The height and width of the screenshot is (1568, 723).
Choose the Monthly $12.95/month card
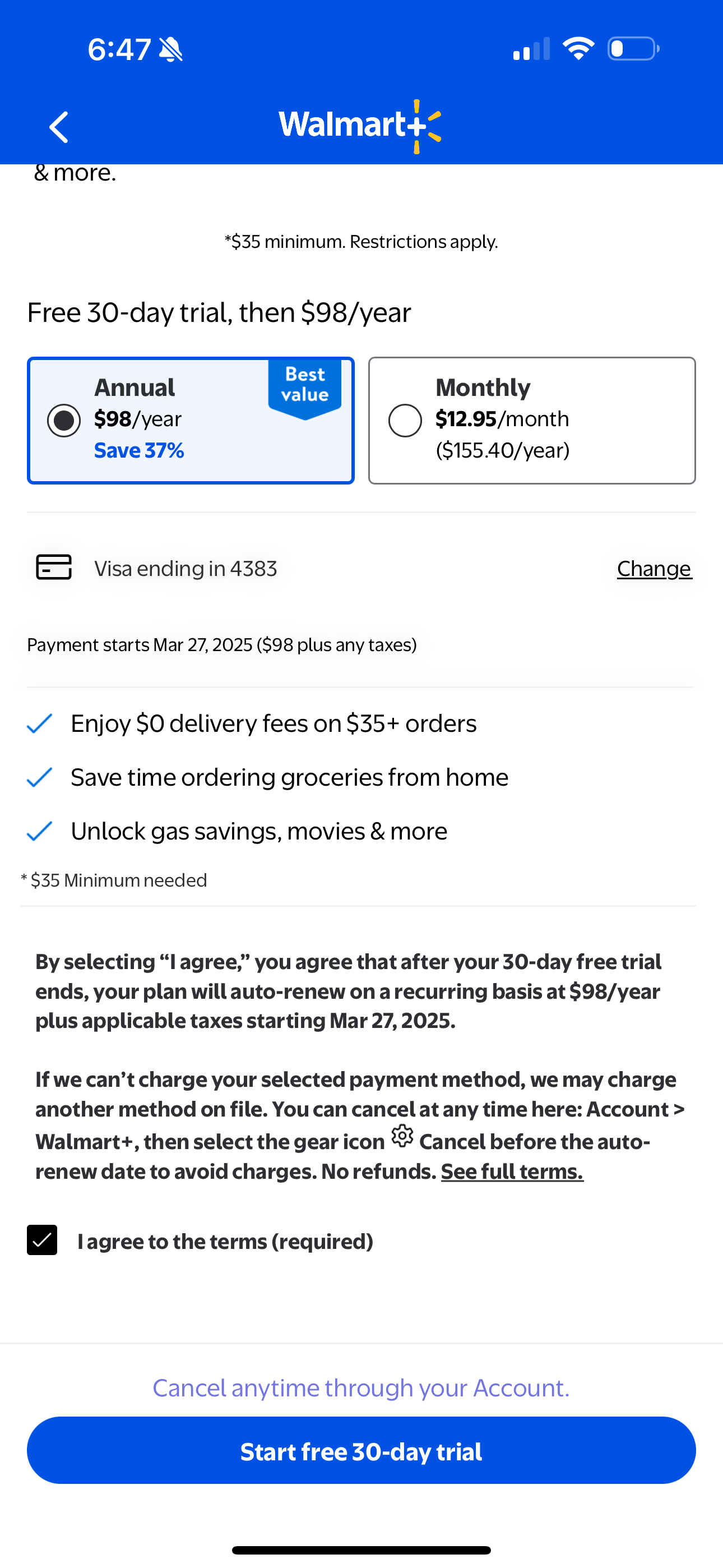tap(532, 421)
